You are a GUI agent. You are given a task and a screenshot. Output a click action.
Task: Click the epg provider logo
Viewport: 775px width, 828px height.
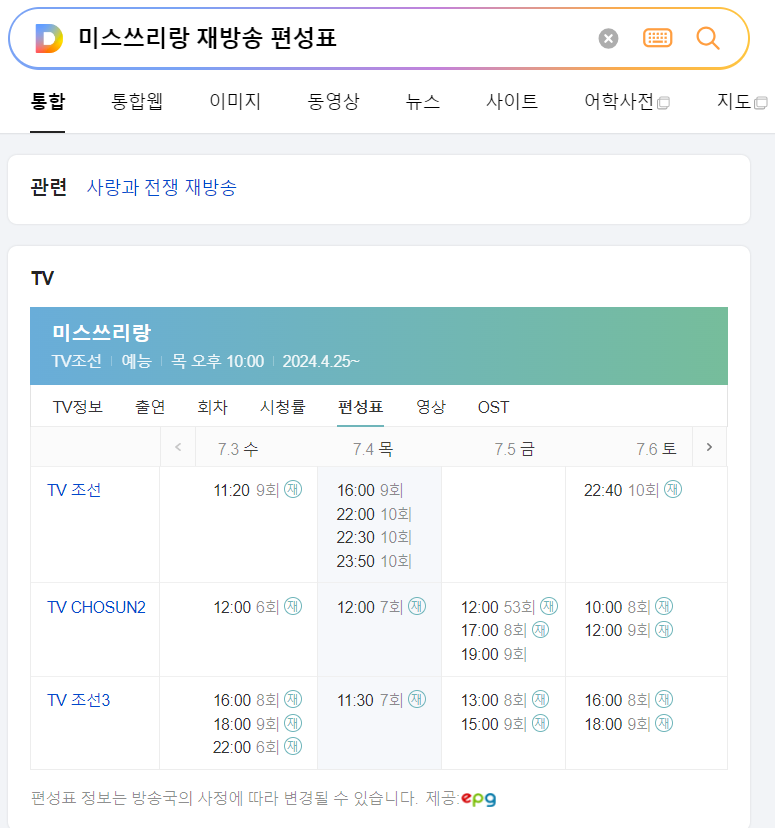(x=479, y=798)
